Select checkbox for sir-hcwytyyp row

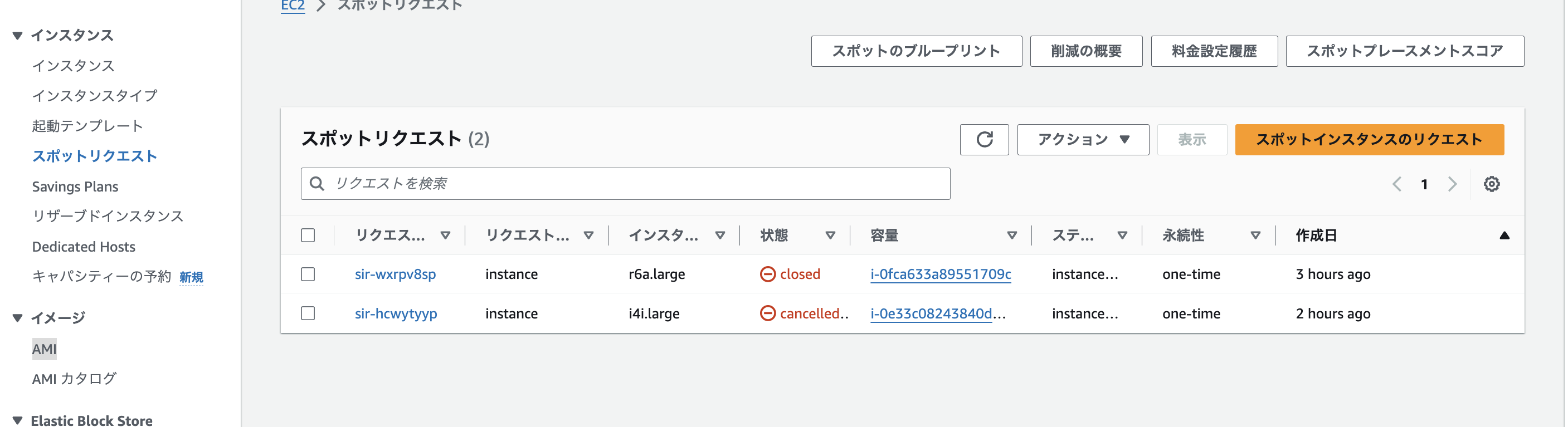(308, 313)
